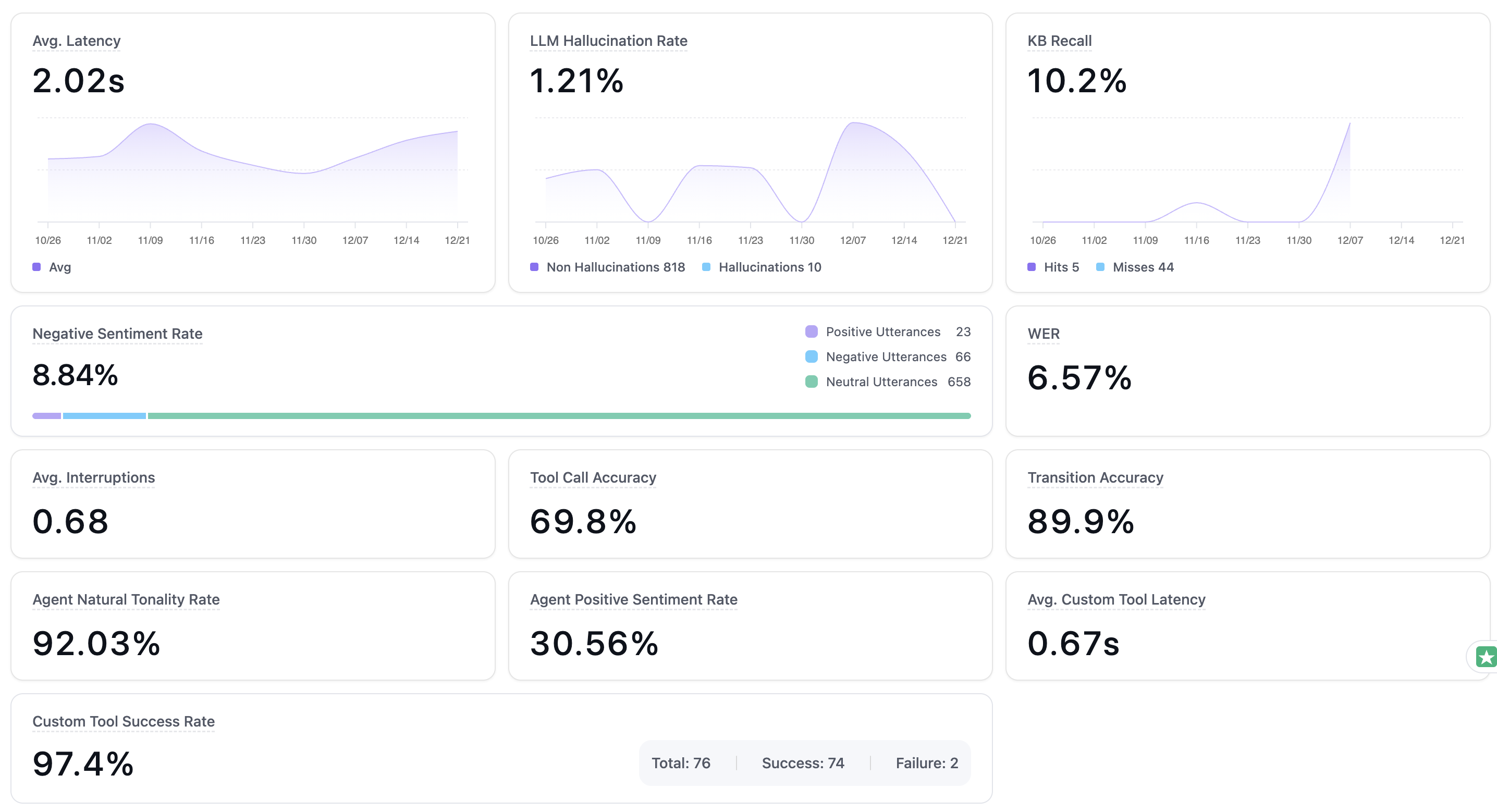Viewport: 1497px width, 812px height.
Task: Open the KB Recall metric tooltip
Action: [1059, 41]
